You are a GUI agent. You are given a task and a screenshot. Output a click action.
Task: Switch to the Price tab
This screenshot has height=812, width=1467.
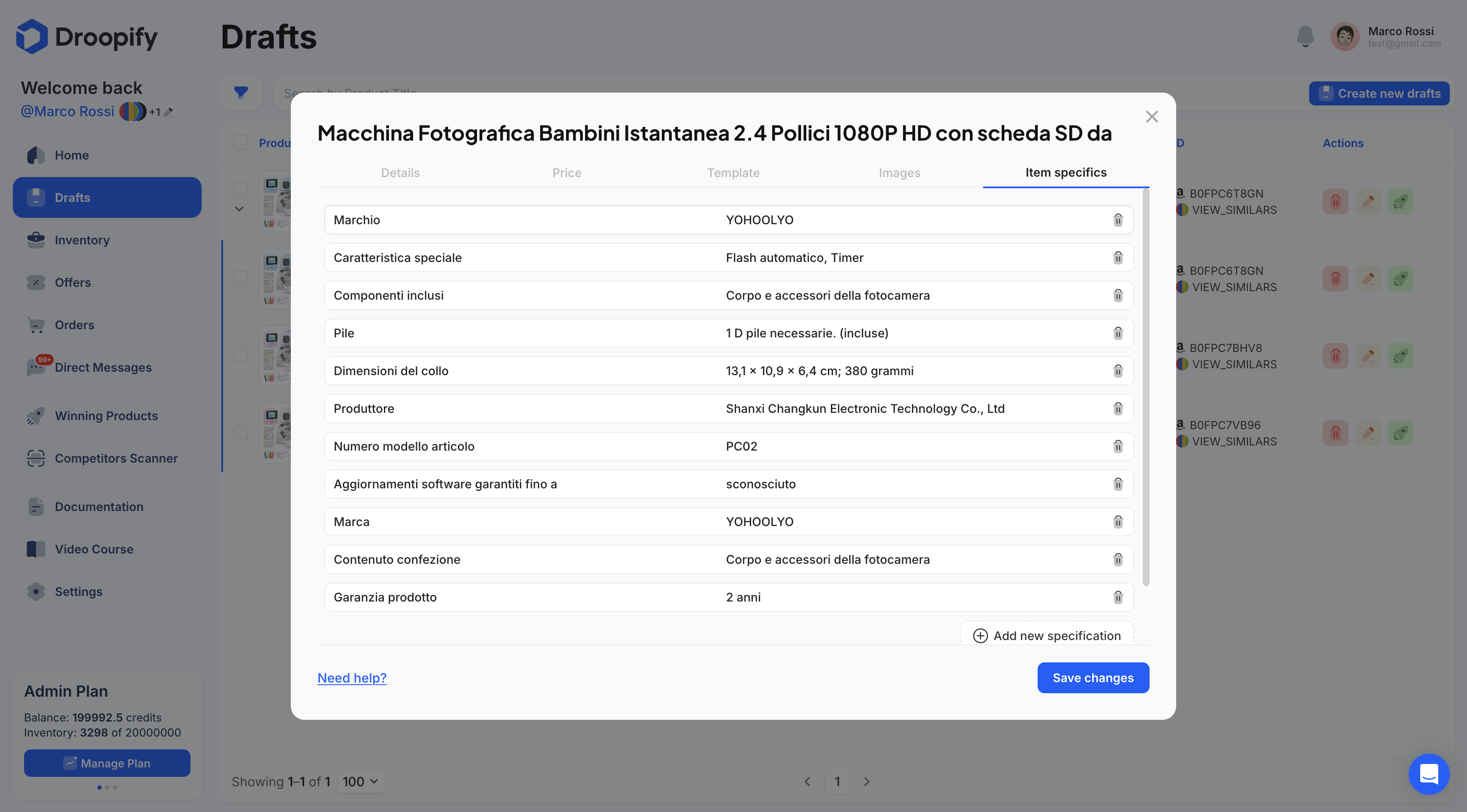[567, 172]
